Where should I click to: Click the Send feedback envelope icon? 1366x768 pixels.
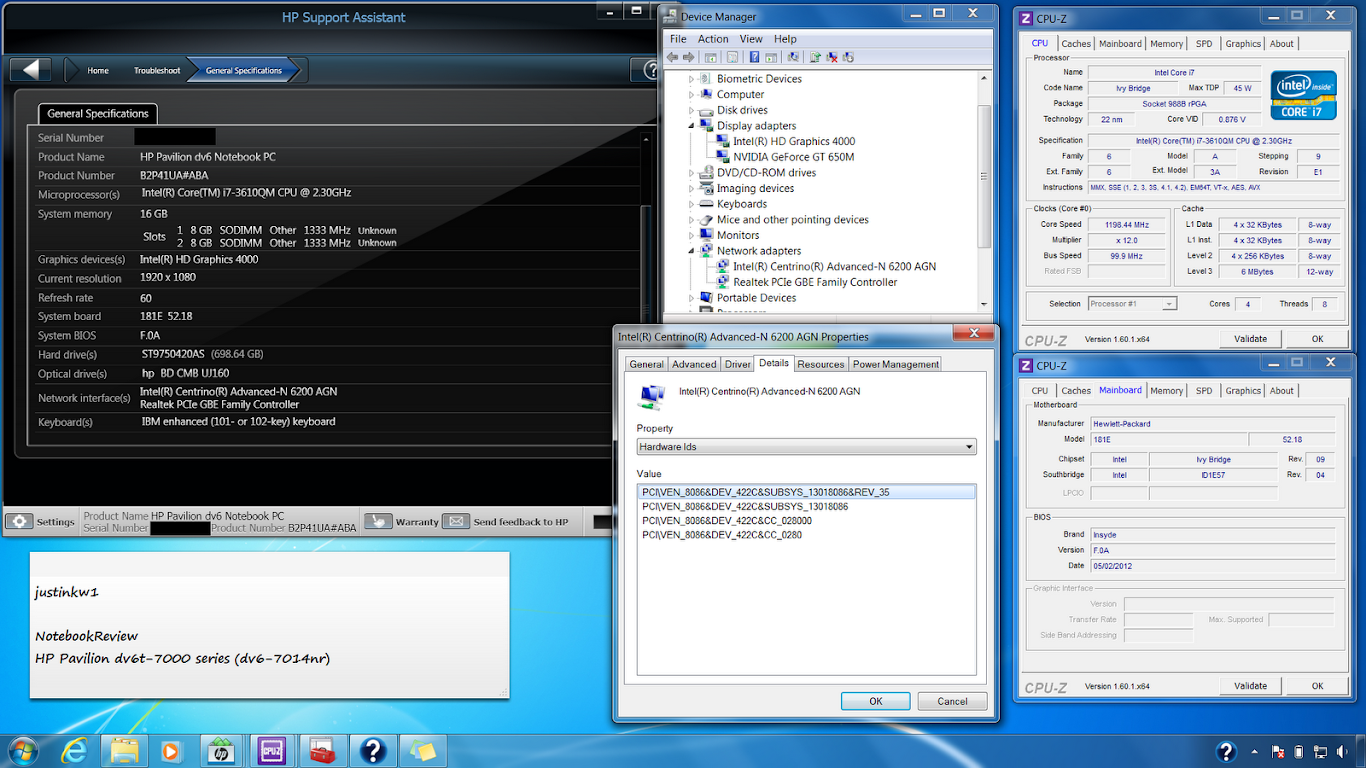point(455,521)
